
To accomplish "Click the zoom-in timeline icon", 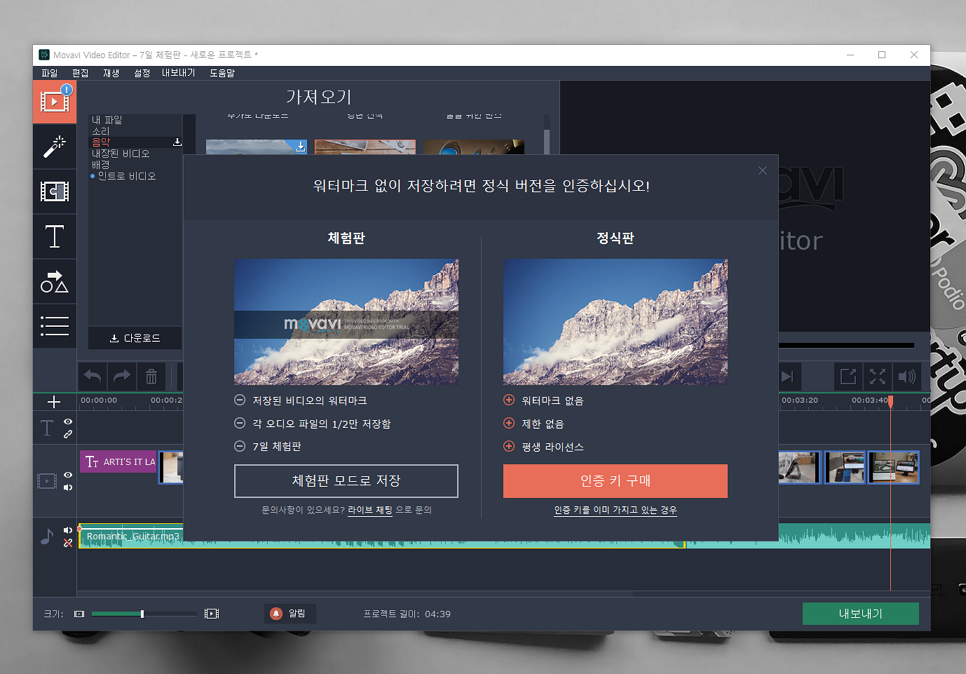I will 211,614.
